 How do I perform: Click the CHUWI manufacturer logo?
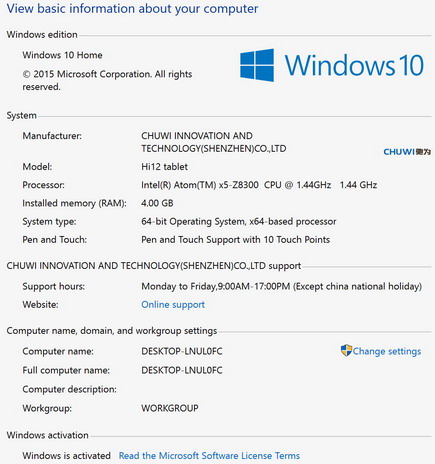coord(407,152)
